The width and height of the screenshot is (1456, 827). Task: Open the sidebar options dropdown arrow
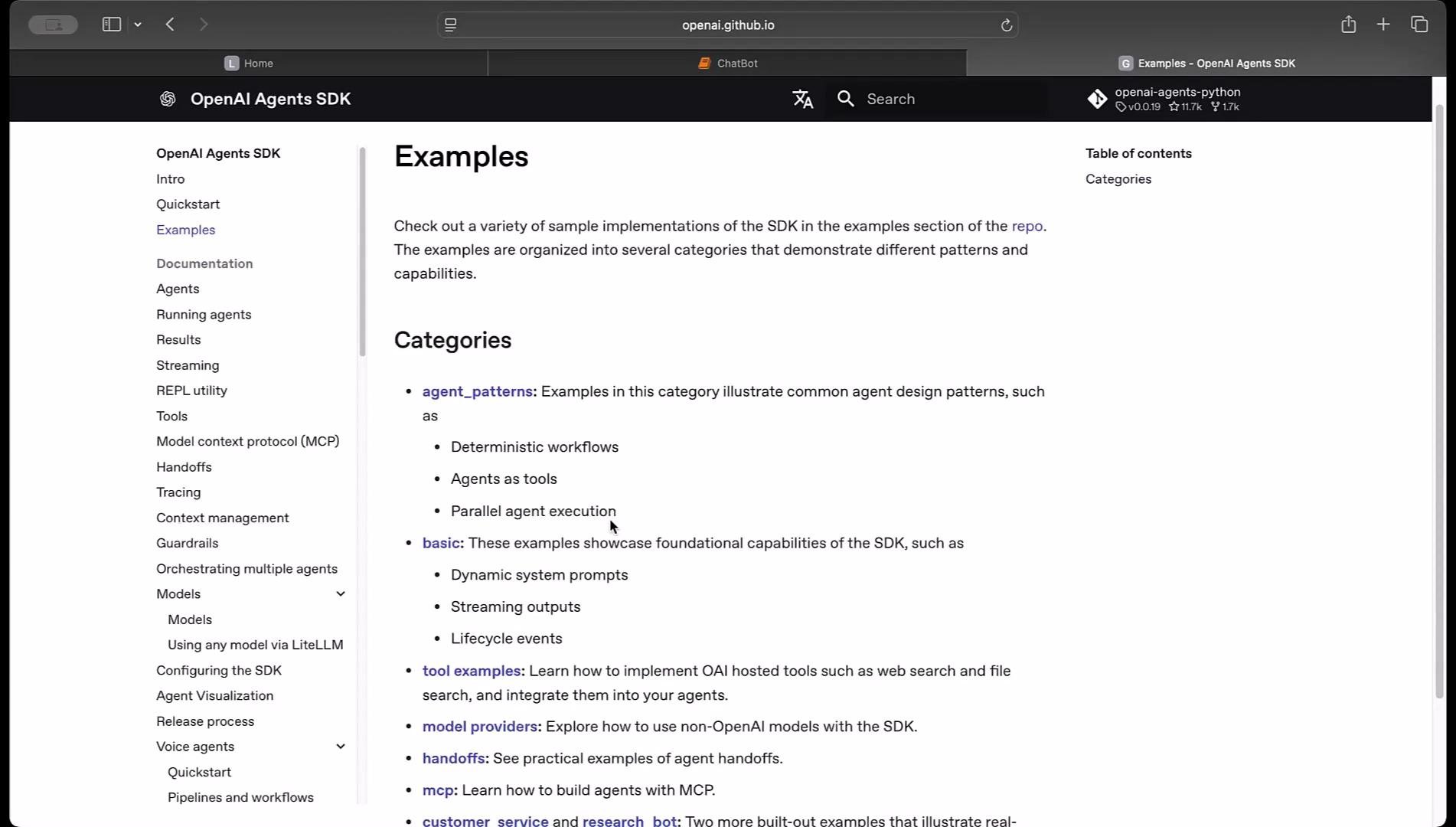click(138, 25)
